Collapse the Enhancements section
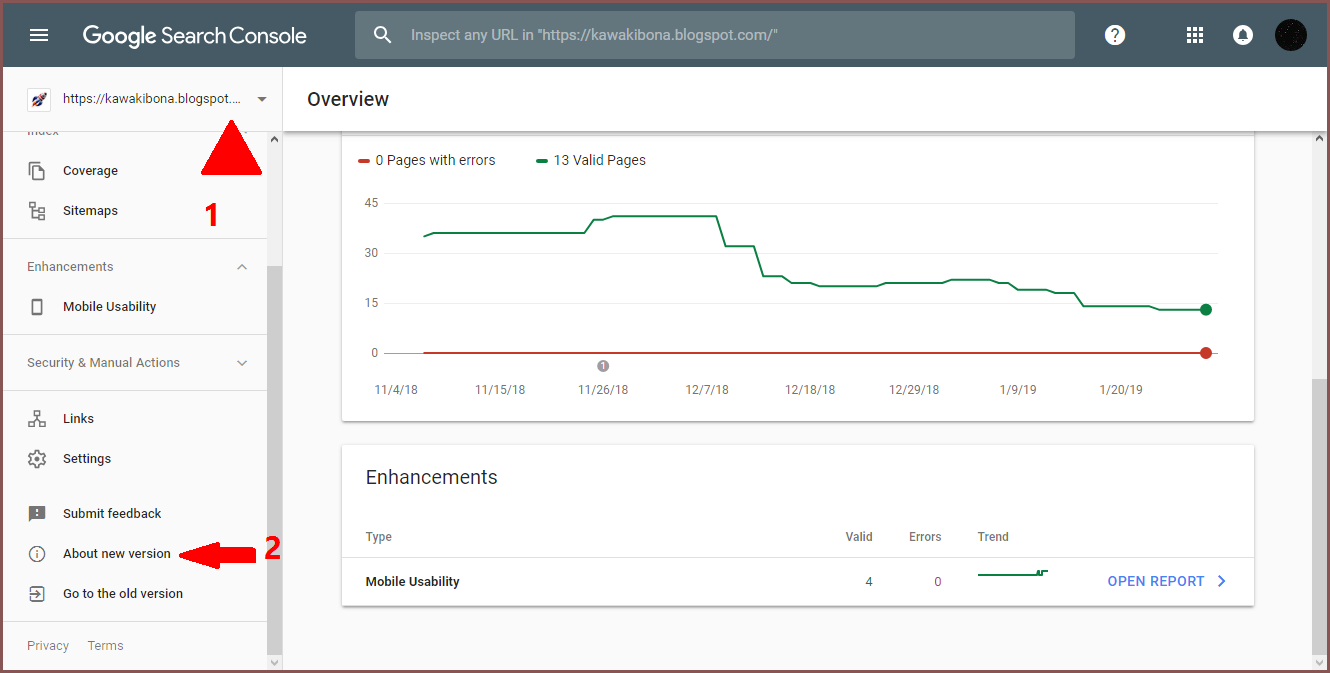This screenshot has height=673, width=1330. [242, 267]
